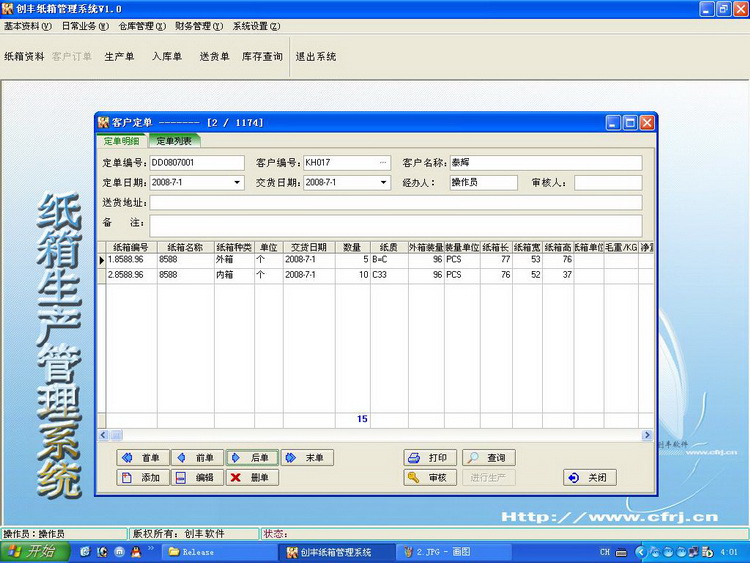The width and height of the screenshot is (750, 563).
Task: Click the 添加 add order button
Action: pyautogui.click(x=142, y=478)
